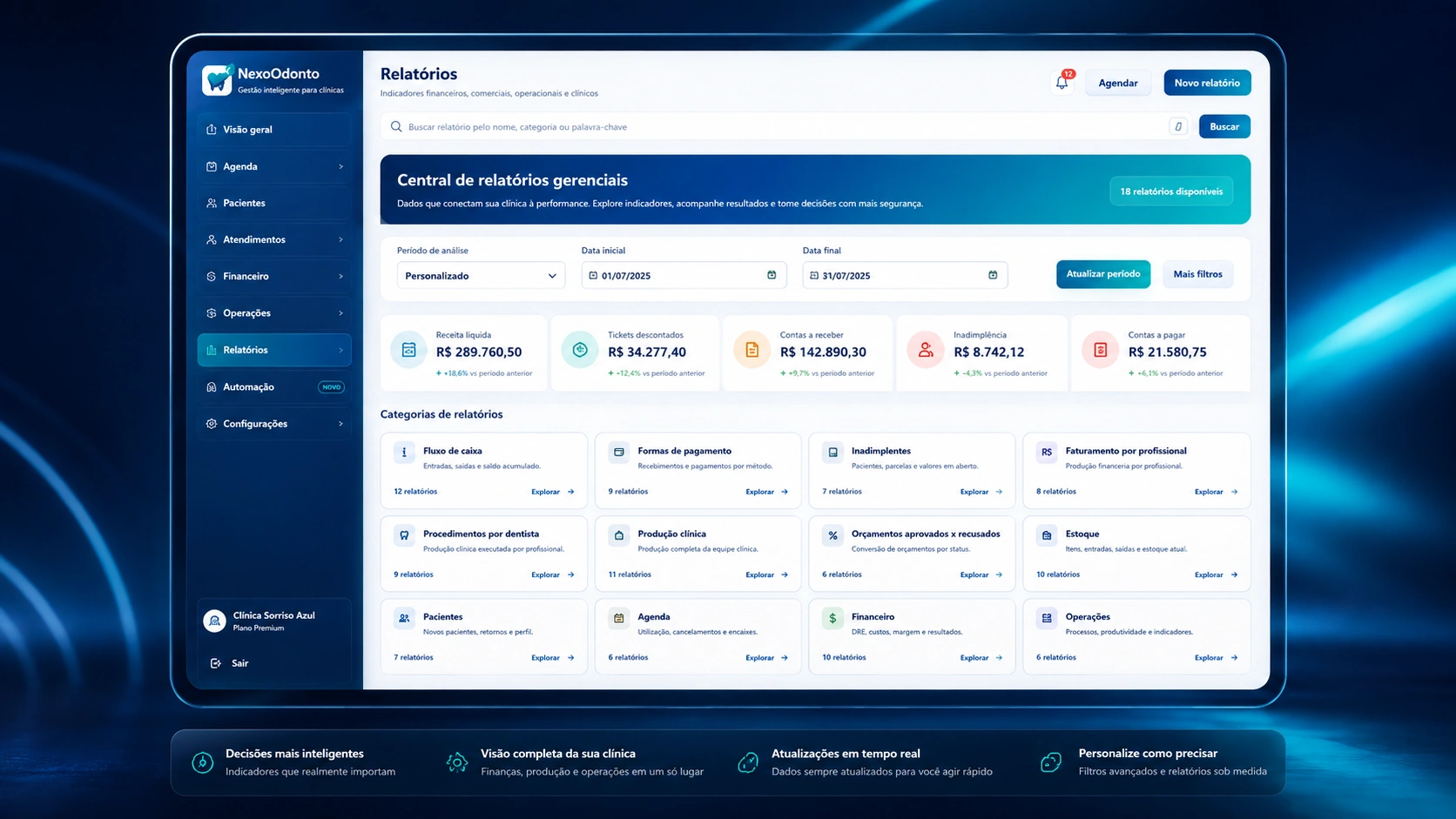
Task: Open calendar picker for Data final
Action: point(993,275)
